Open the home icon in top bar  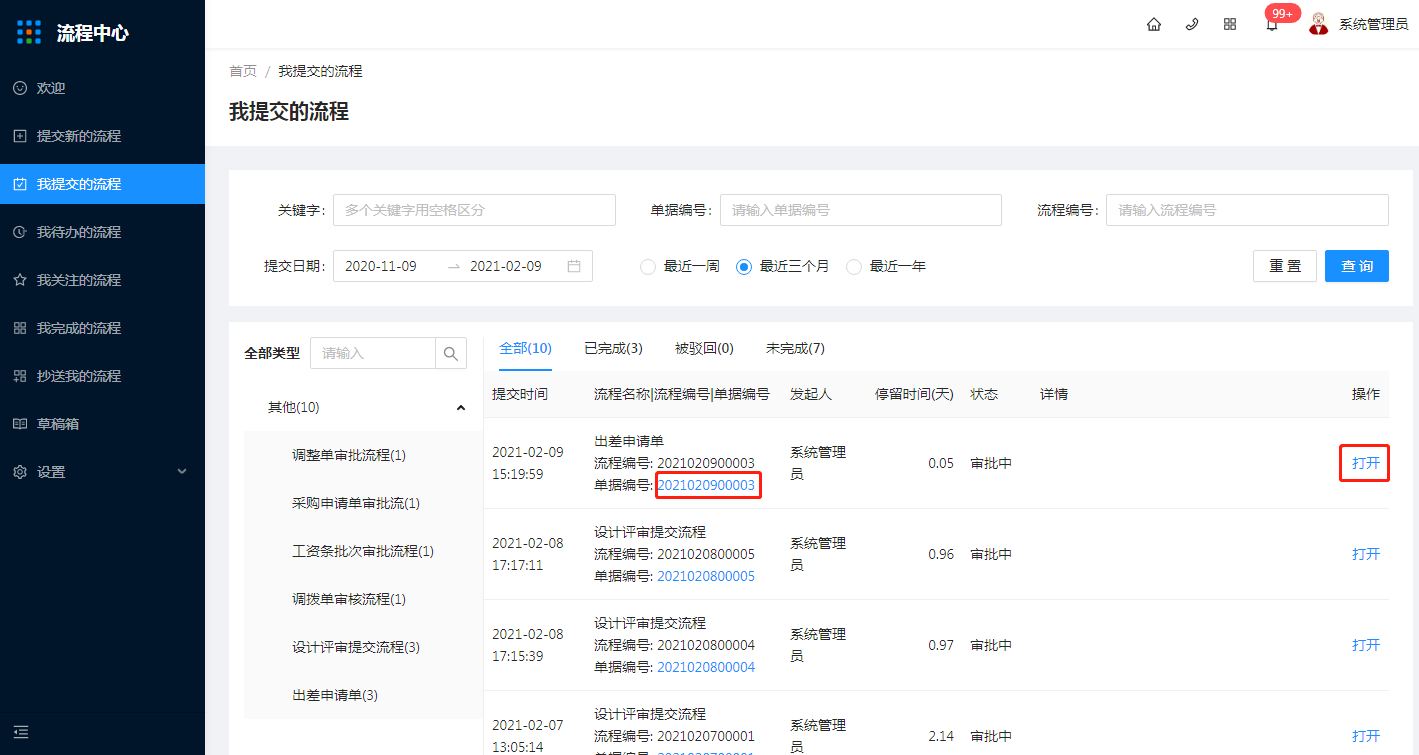click(1154, 24)
